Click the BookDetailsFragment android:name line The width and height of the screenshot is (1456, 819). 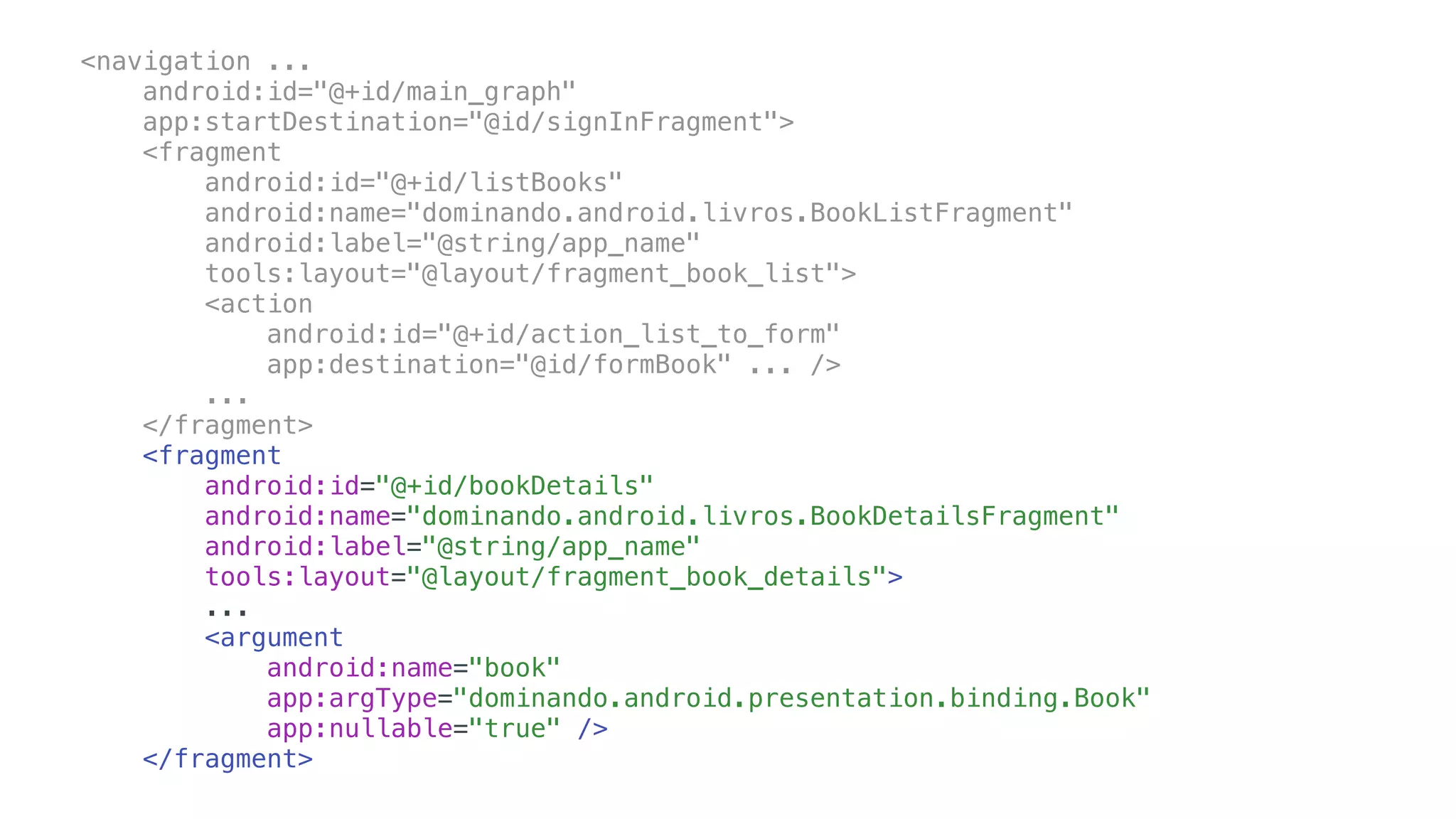point(662,516)
